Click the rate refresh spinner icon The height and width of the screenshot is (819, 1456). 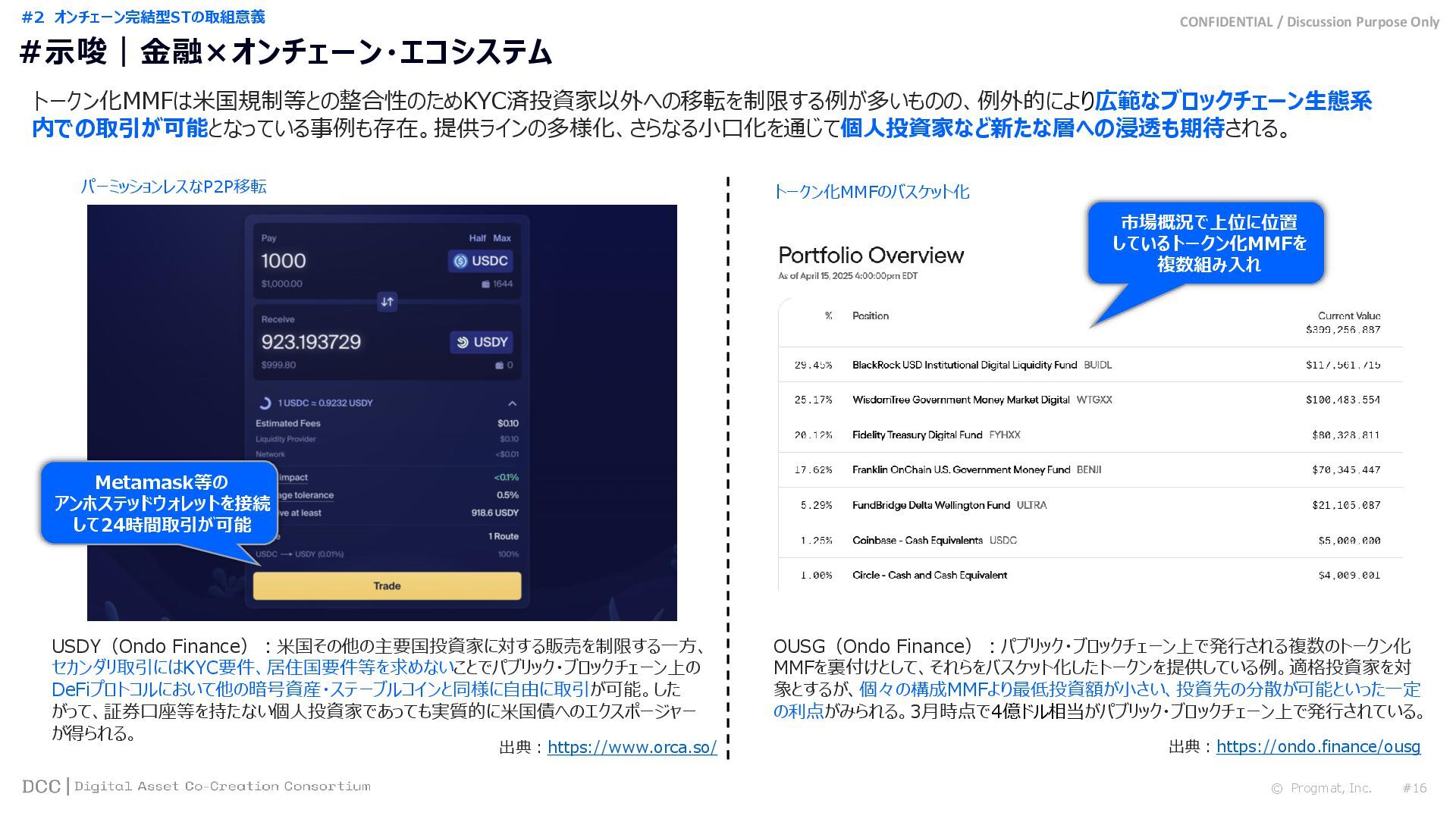265,403
